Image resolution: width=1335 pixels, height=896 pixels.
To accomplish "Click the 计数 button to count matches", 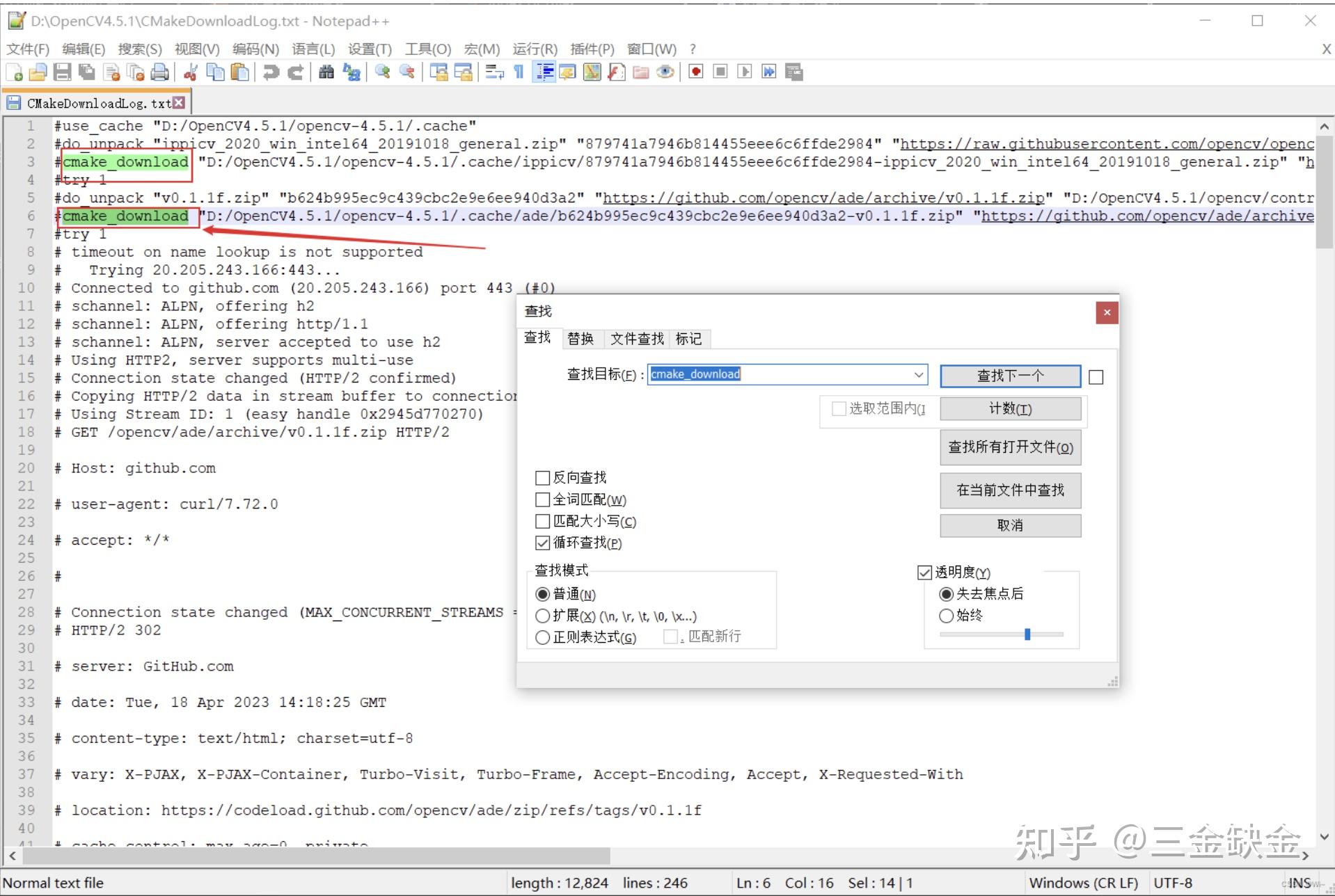I will click(1009, 409).
